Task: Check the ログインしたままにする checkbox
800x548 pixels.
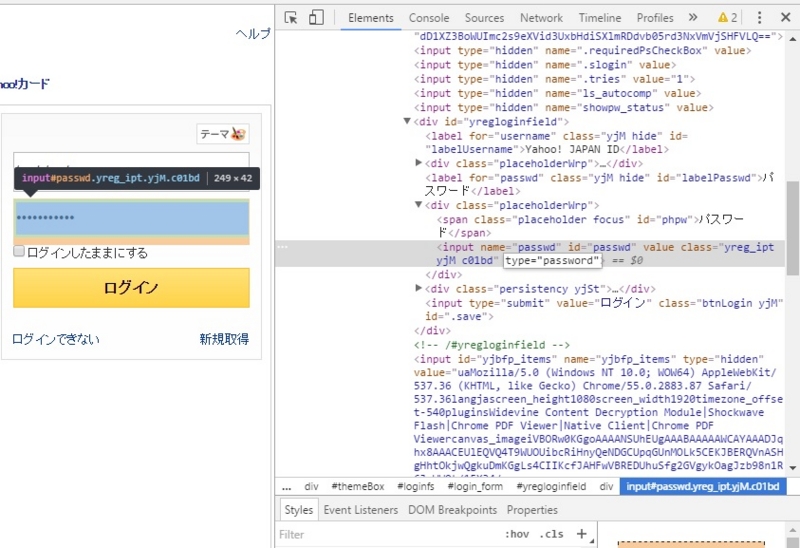Action: (x=19, y=251)
